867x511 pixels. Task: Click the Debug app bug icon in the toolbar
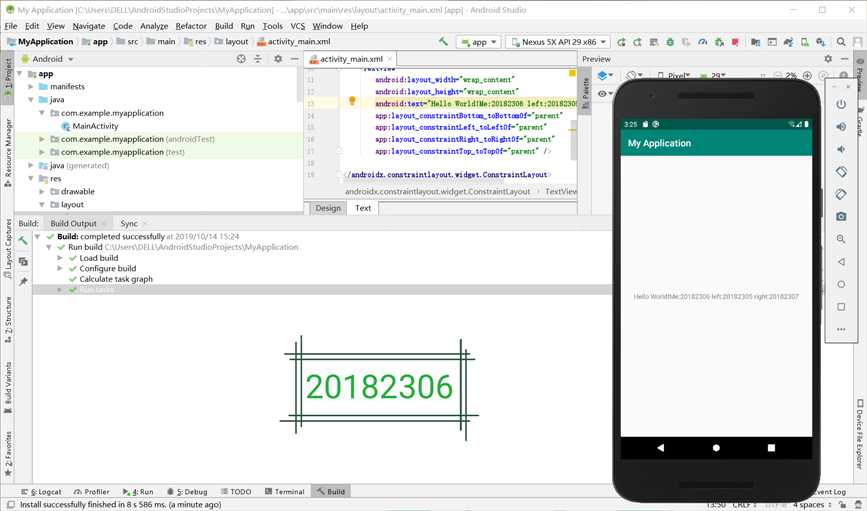[670, 41]
